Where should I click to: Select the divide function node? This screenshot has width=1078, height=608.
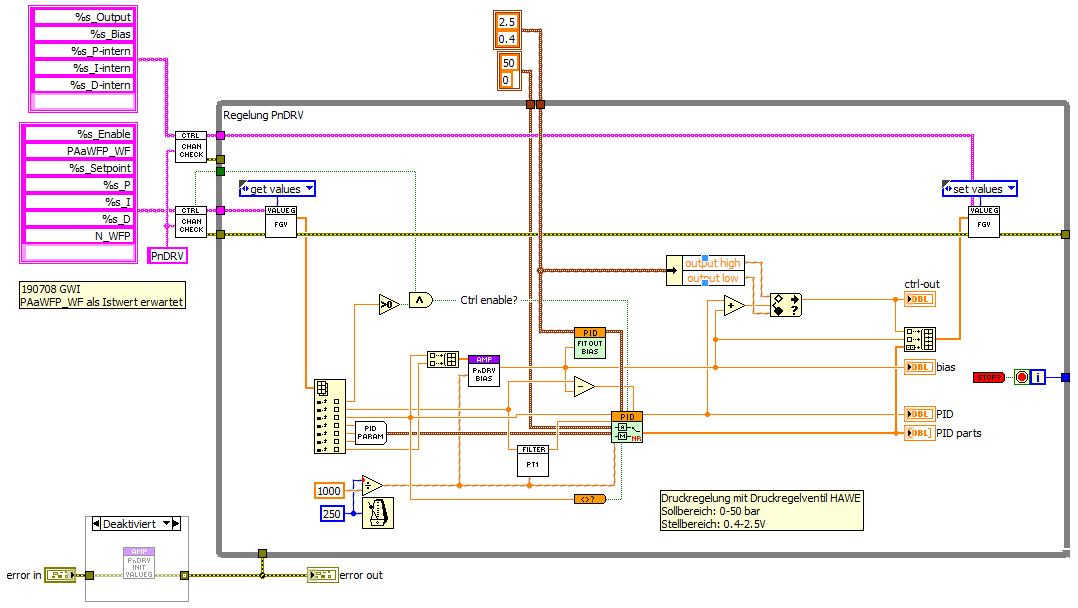pos(372,486)
